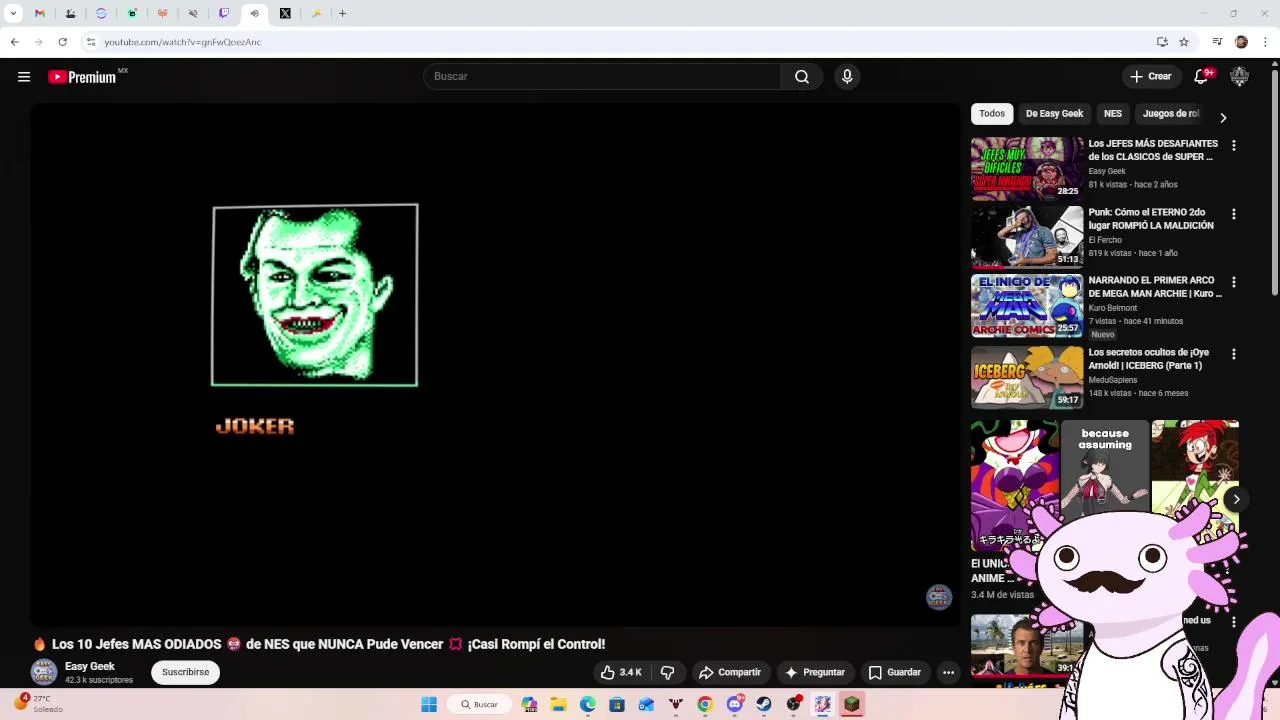This screenshot has height=720, width=1280.
Task: Open OBS Studio from taskbar
Action: pos(794,705)
